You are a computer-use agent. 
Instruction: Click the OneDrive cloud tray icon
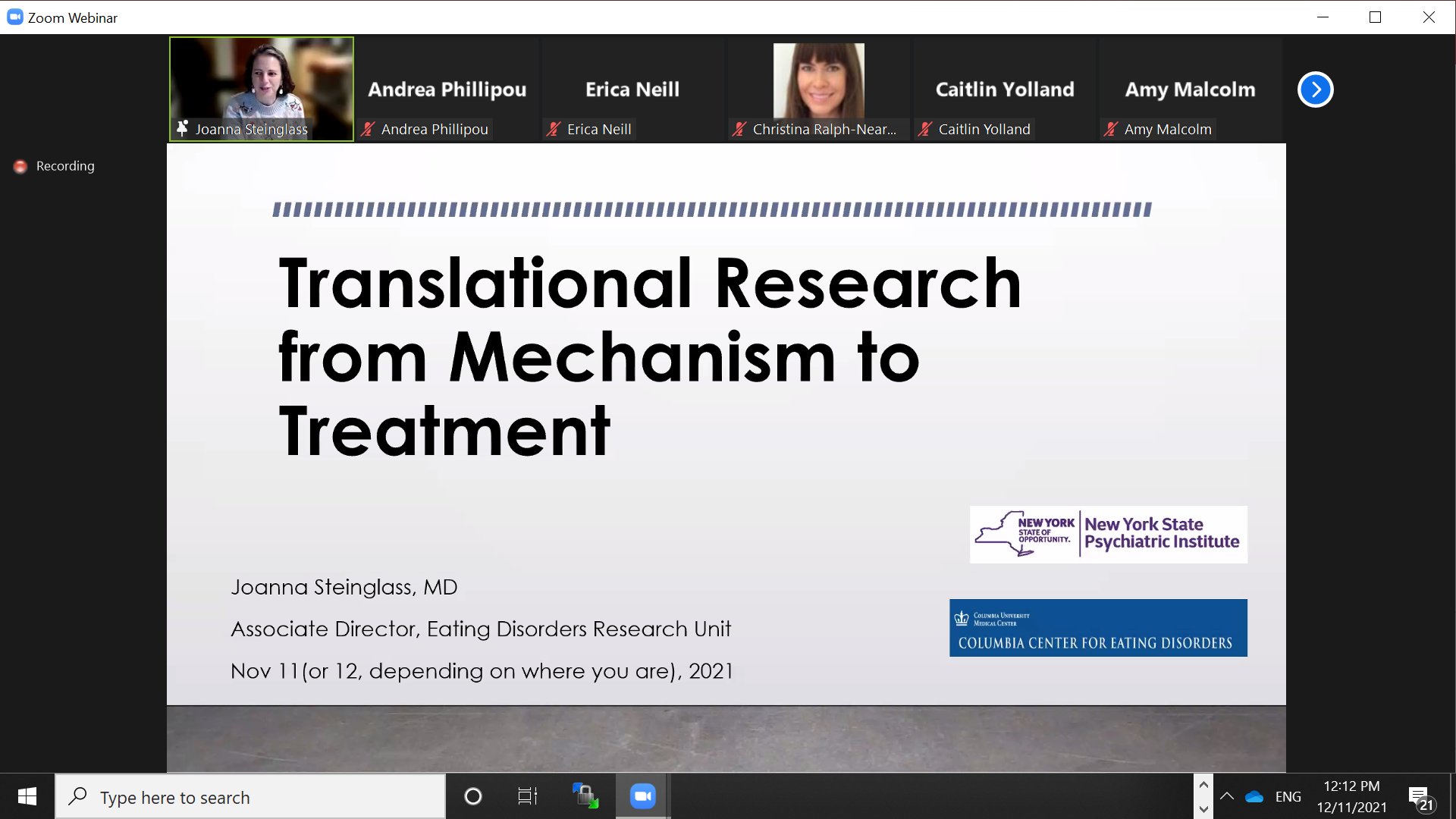pos(1254,797)
